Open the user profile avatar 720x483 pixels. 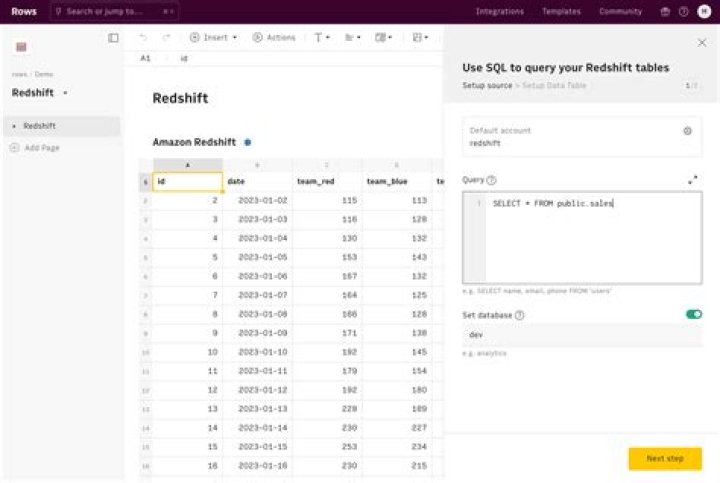[x=704, y=12]
